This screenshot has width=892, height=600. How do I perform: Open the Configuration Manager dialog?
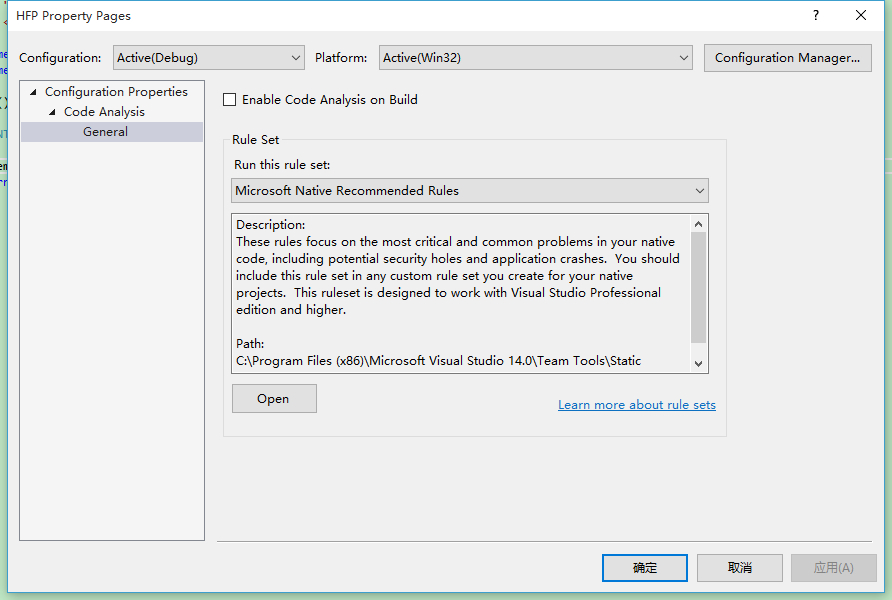point(787,58)
